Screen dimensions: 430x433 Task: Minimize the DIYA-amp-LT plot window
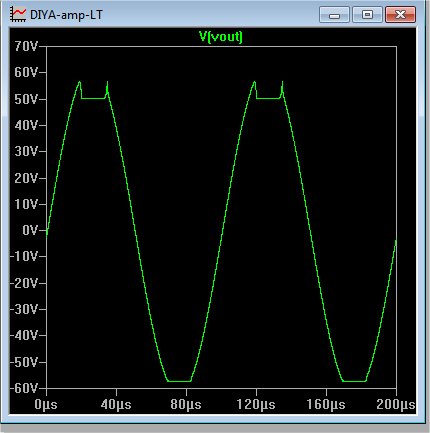click(x=334, y=15)
